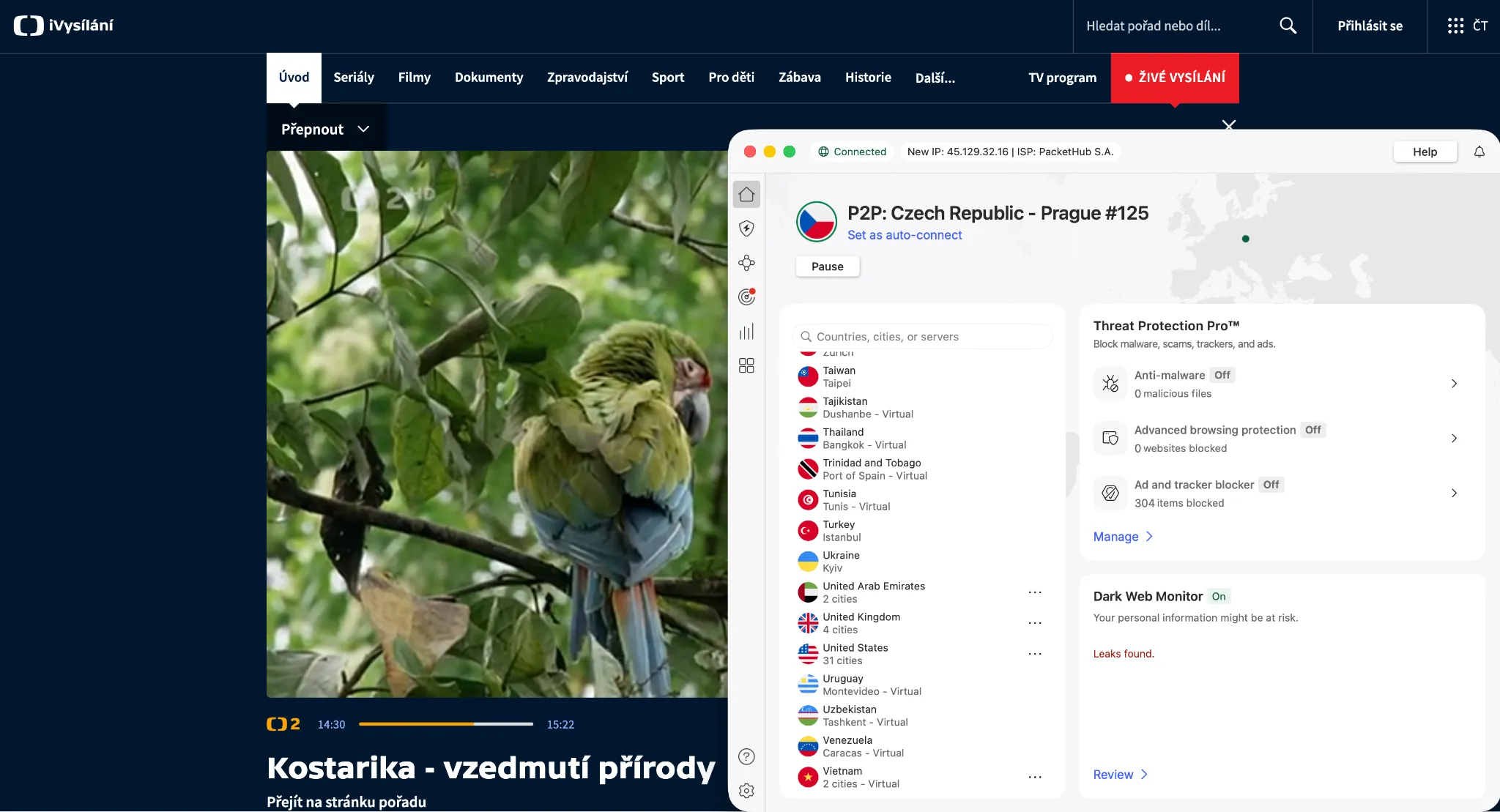Open the Meshnet panel icon

[746, 262]
